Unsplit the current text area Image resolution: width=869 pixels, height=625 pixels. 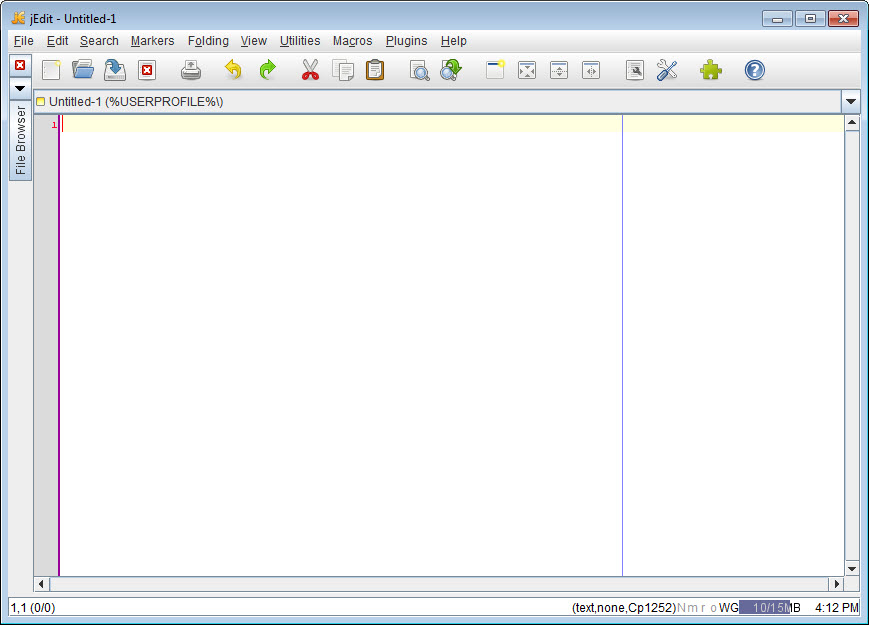pyautogui.click(x=527, y=70)
